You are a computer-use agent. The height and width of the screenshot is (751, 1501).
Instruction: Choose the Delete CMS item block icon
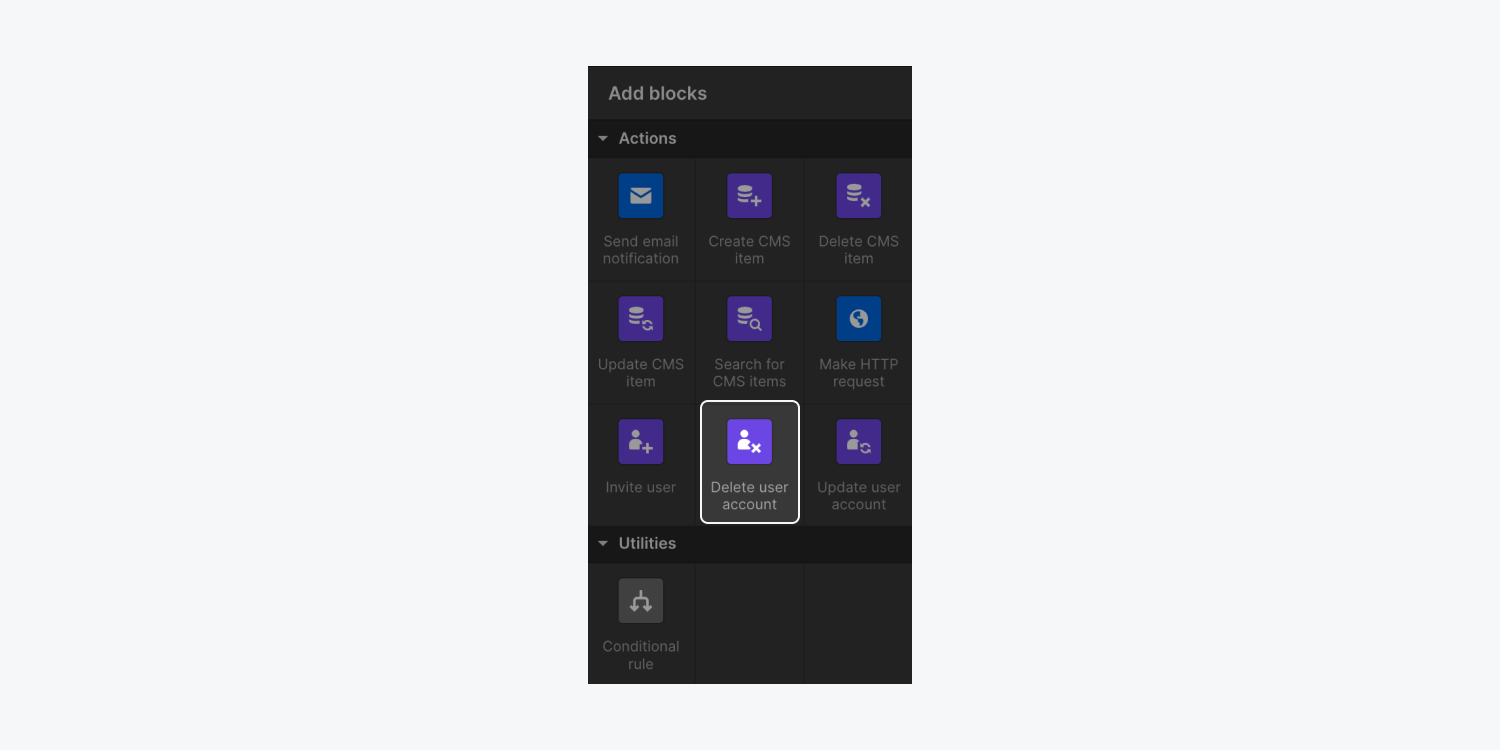pos(859,196)
